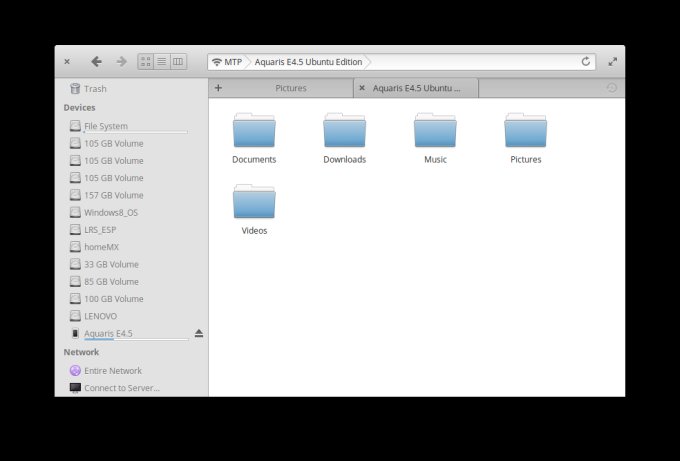
Task: Click the Trash bin icon
Action: click(x=75, y=88)
